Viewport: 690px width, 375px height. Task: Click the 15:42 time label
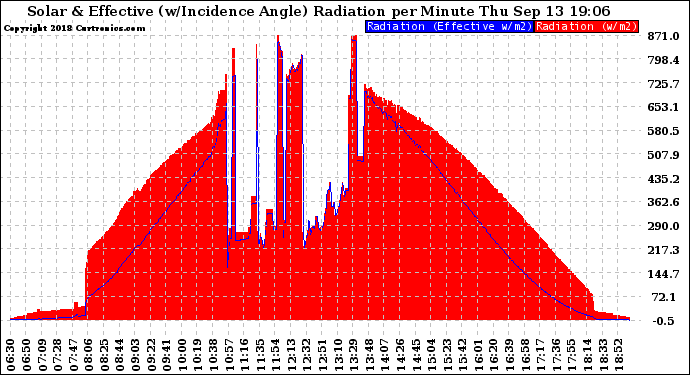point(463,355)
